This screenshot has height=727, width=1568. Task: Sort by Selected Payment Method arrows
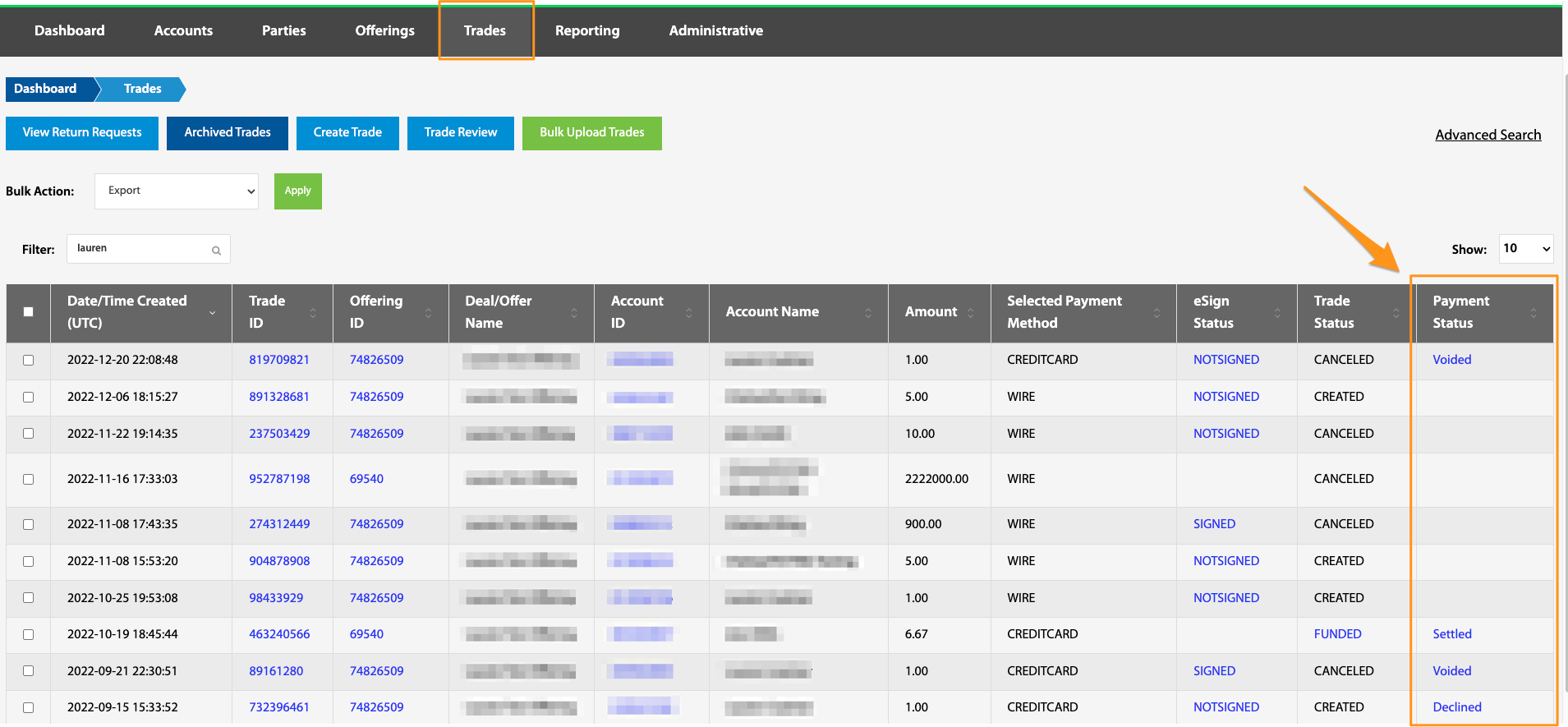[1157, 313]
